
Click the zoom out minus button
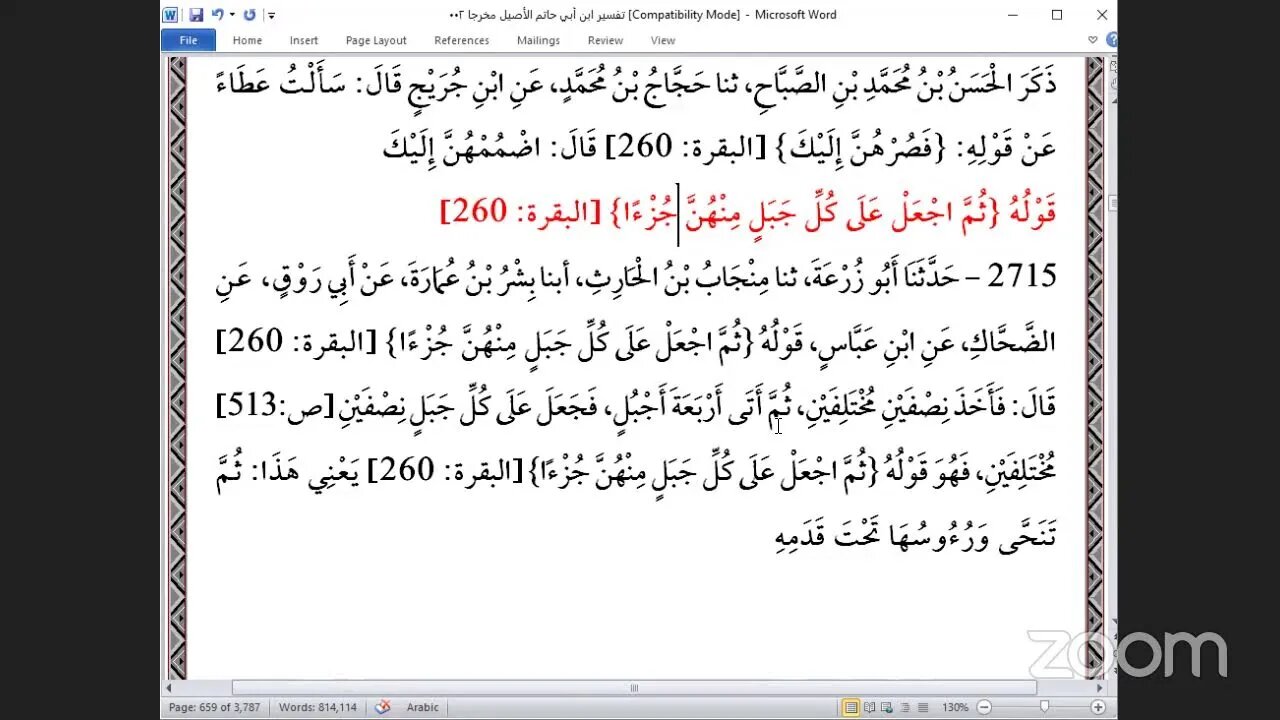[983, 707]
